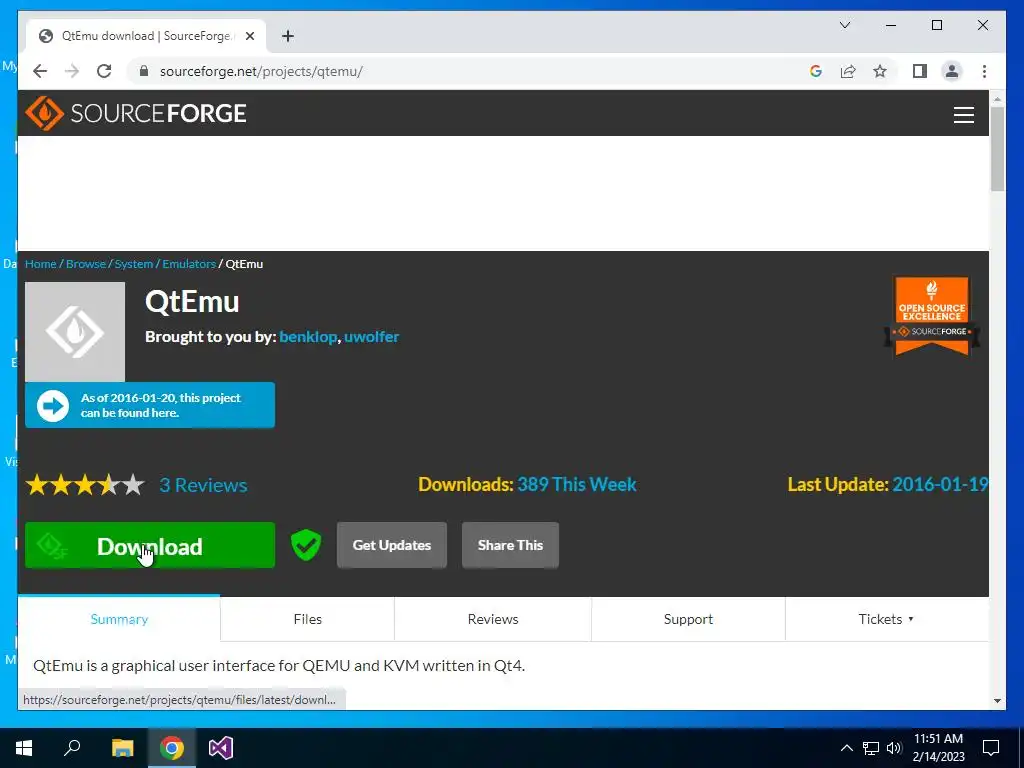Select the QtEmu download browser tab
Image resolution: width=1024 pixels, height=768 pixels.
pos(146,36)
